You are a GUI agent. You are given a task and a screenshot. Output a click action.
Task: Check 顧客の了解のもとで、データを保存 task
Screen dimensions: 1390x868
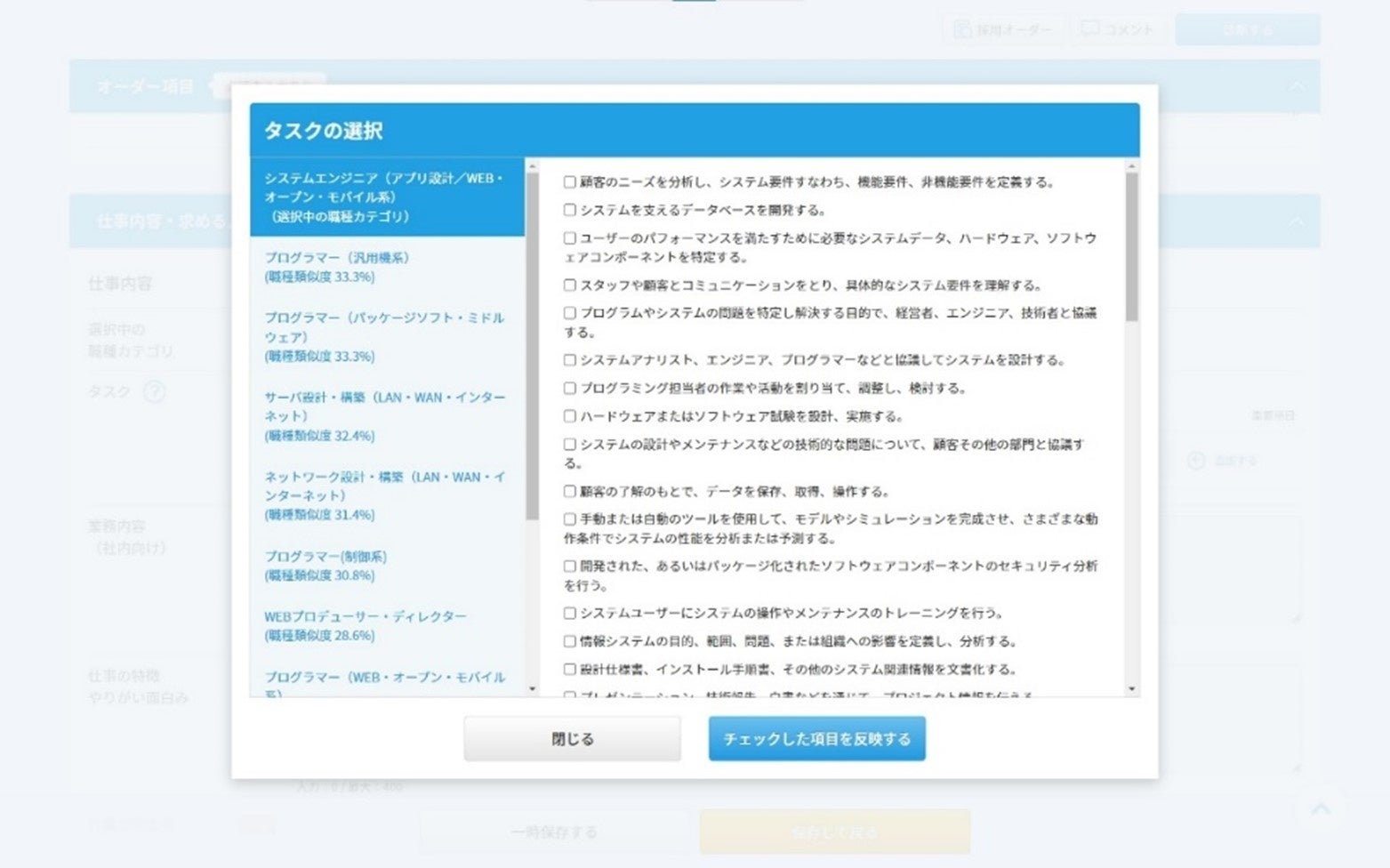click(x=569, y=491)
